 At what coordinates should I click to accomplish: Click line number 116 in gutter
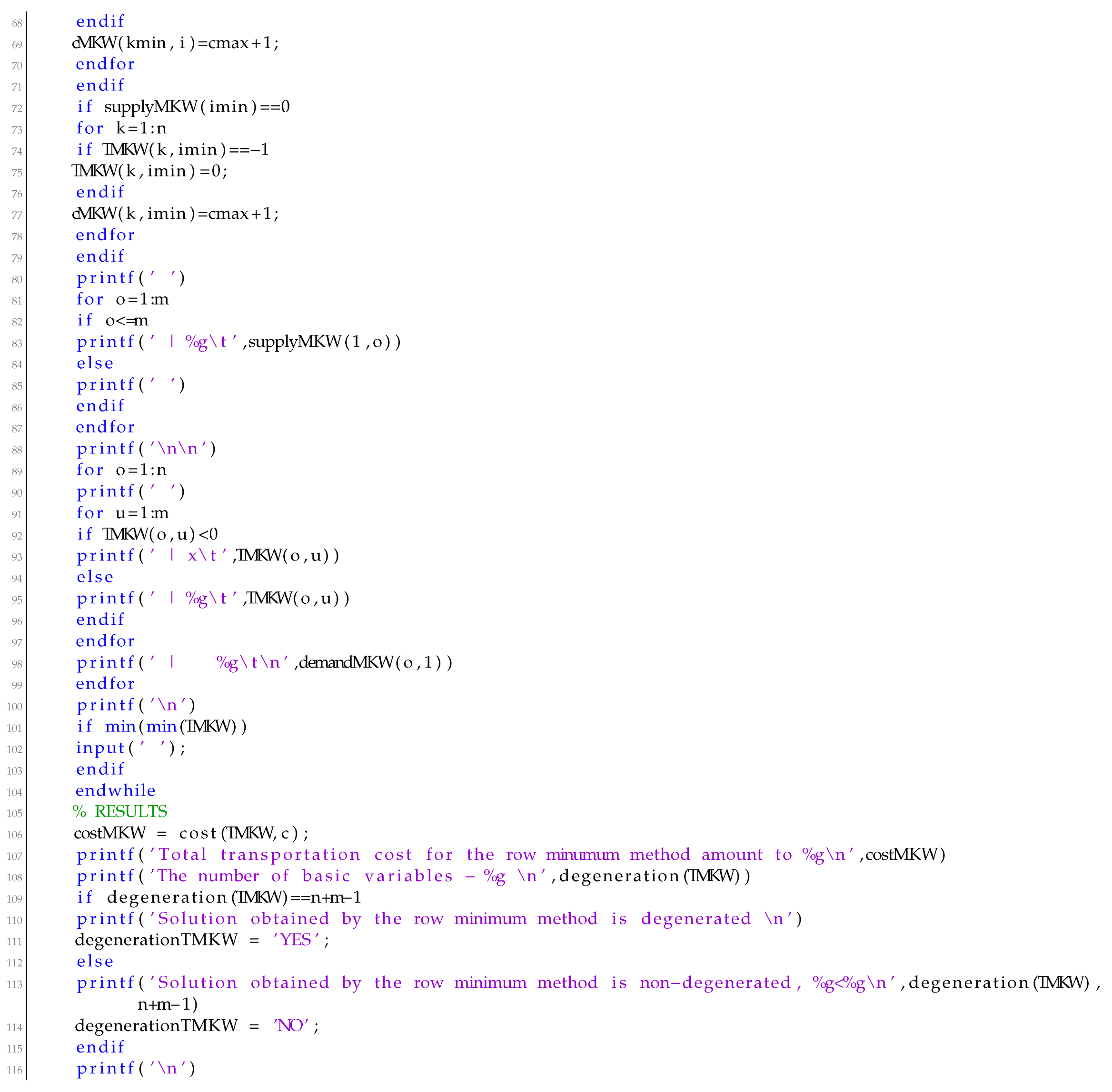click(15, 1070)
